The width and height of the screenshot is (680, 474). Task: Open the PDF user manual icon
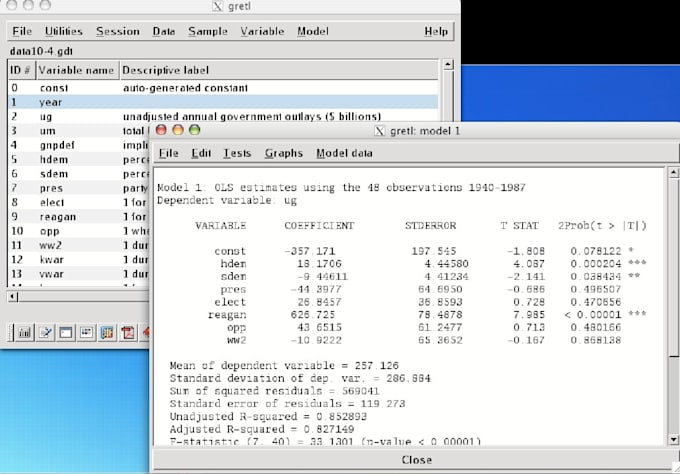129,331
